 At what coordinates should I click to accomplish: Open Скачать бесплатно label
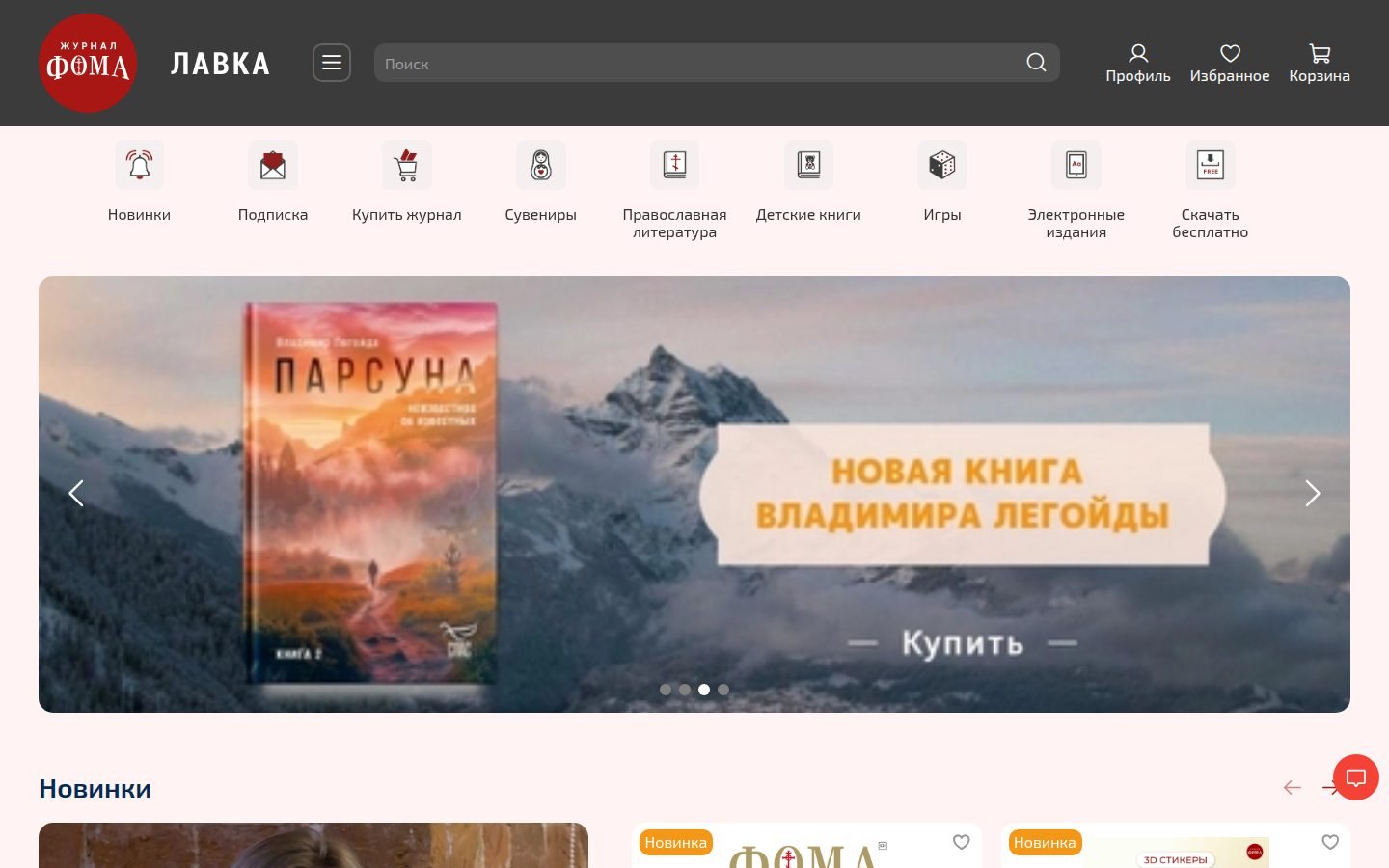(x=1211, y=224)
